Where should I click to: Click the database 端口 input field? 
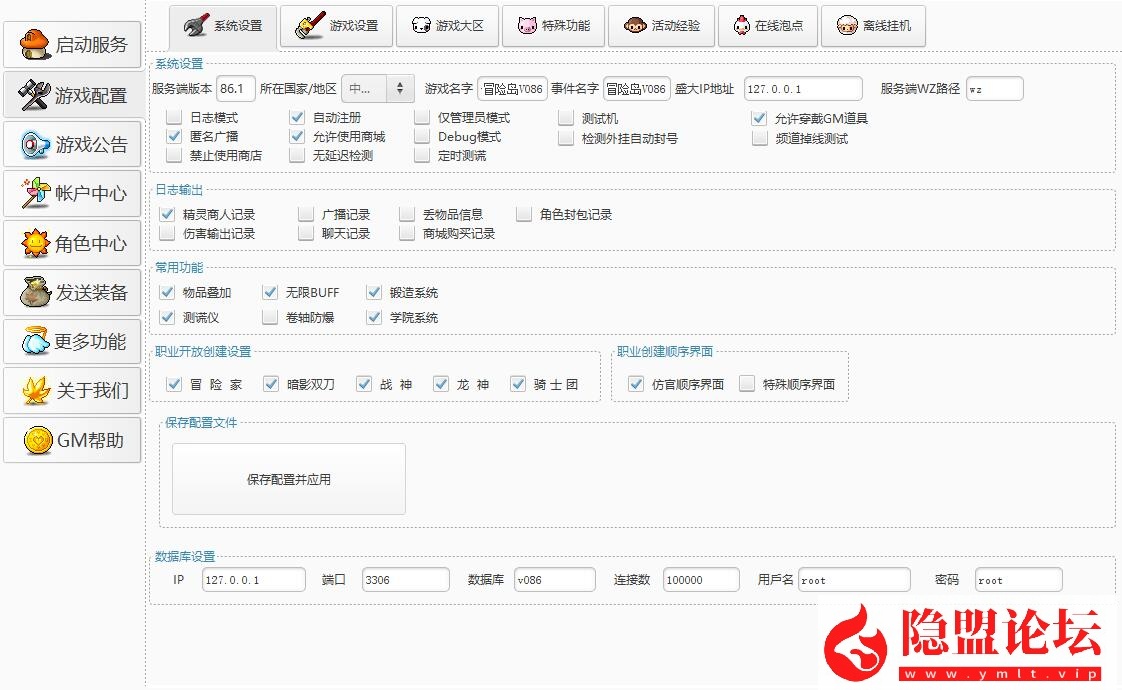point(403,580)
